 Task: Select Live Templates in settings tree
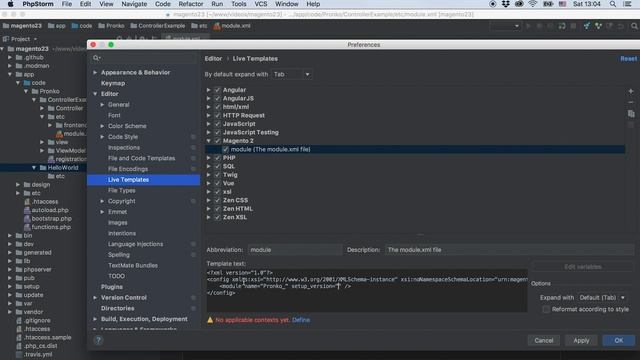143,180
